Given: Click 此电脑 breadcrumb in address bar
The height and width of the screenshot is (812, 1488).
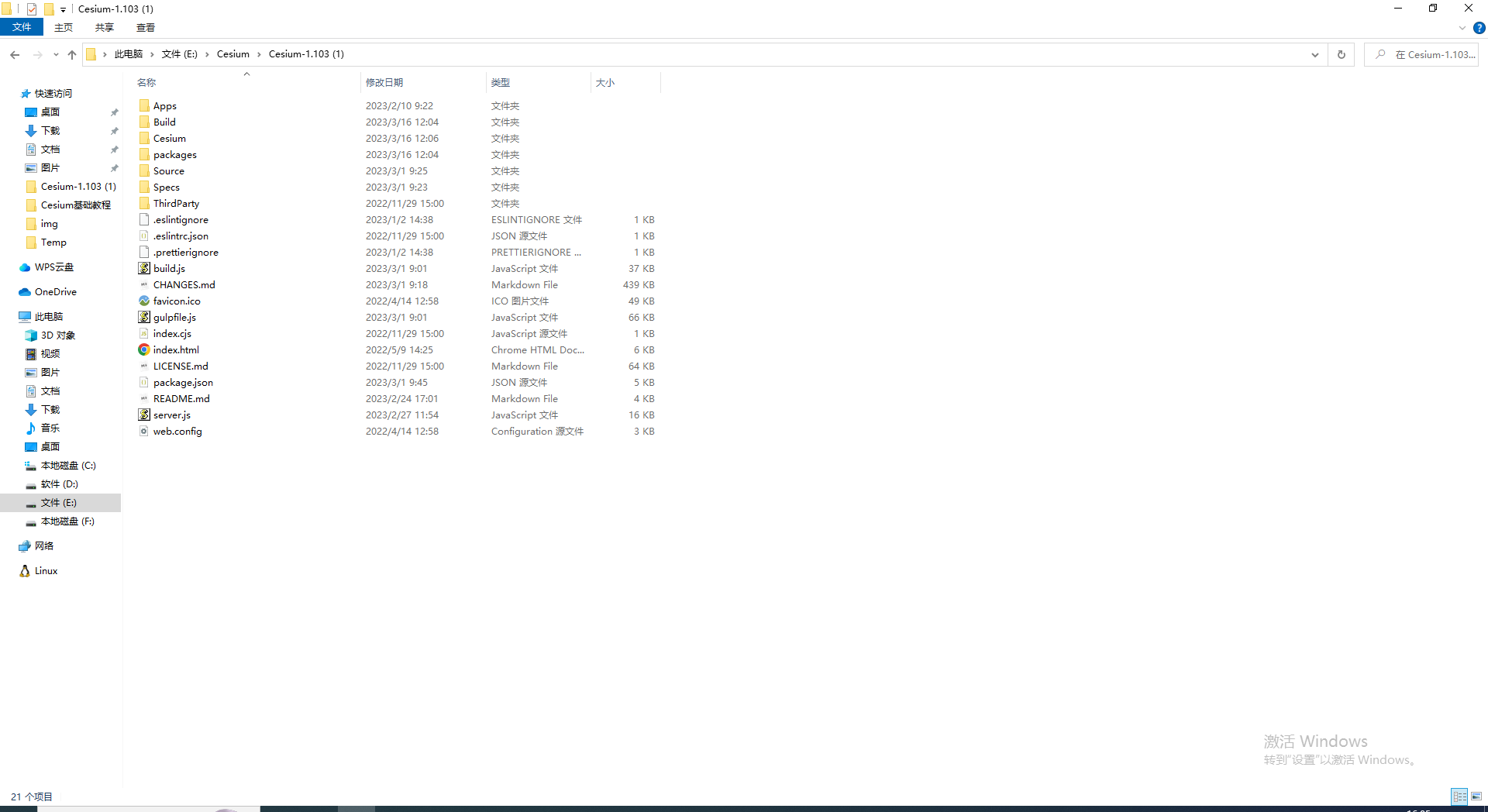Looking at the screenshot, I should pyautogui.click(x=129, y=54).
